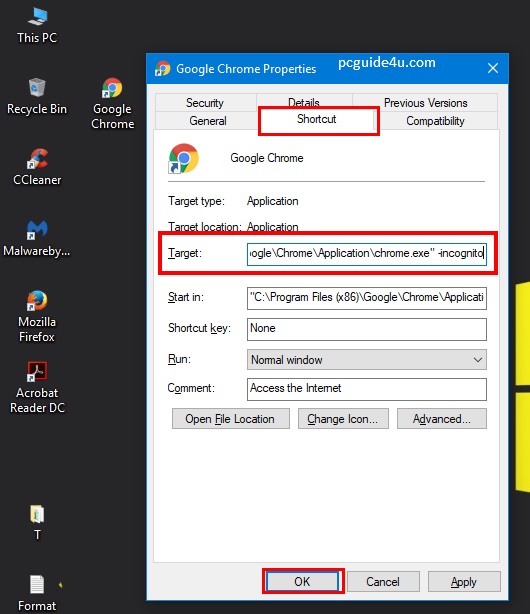Screen dimensions: 530x614
Task: Select the This PC desktop icon
Action: [37, 25]
